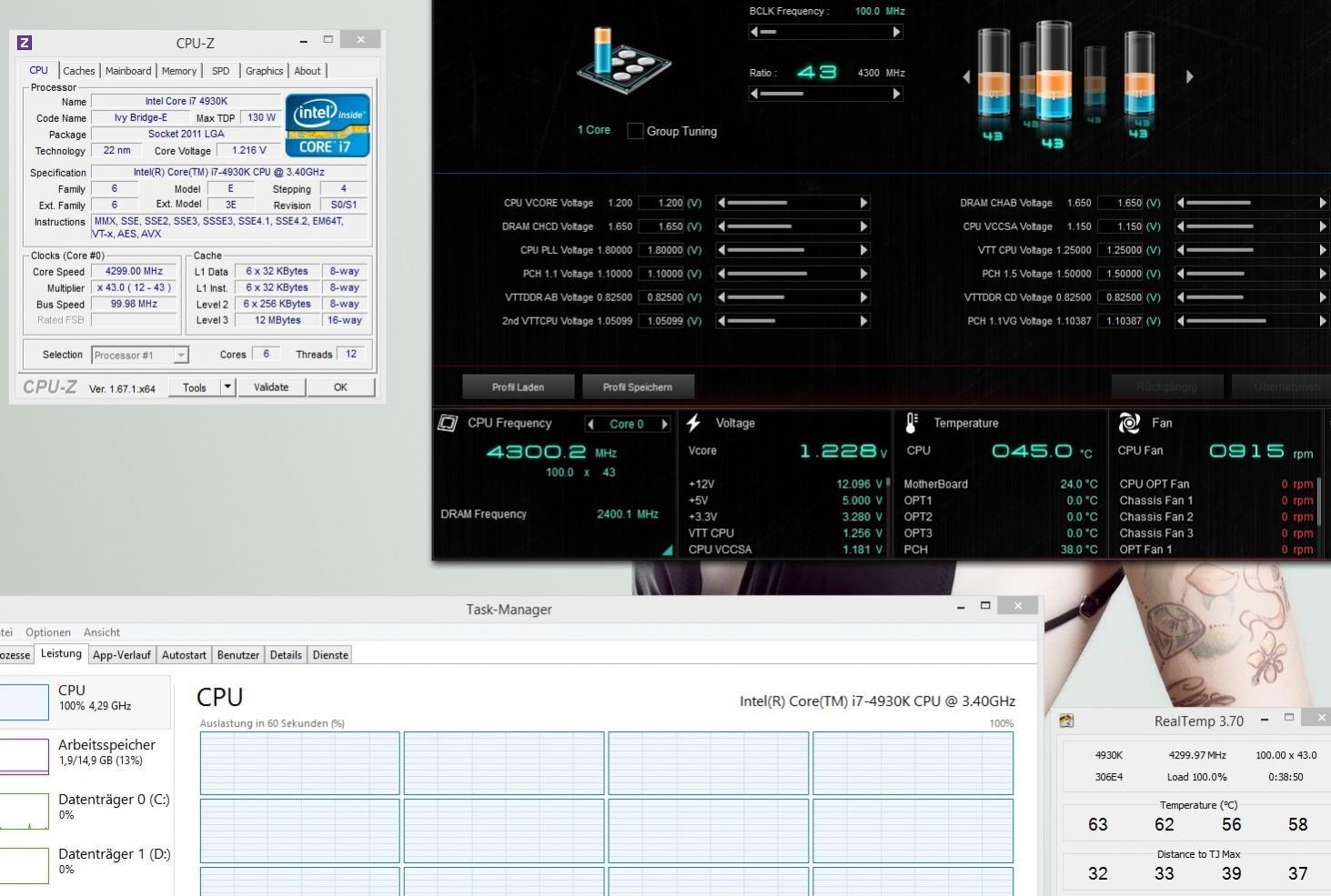
Task: Enable the Group Tuning checkbox
Action: pyautogui.click(x=635, y=131)
